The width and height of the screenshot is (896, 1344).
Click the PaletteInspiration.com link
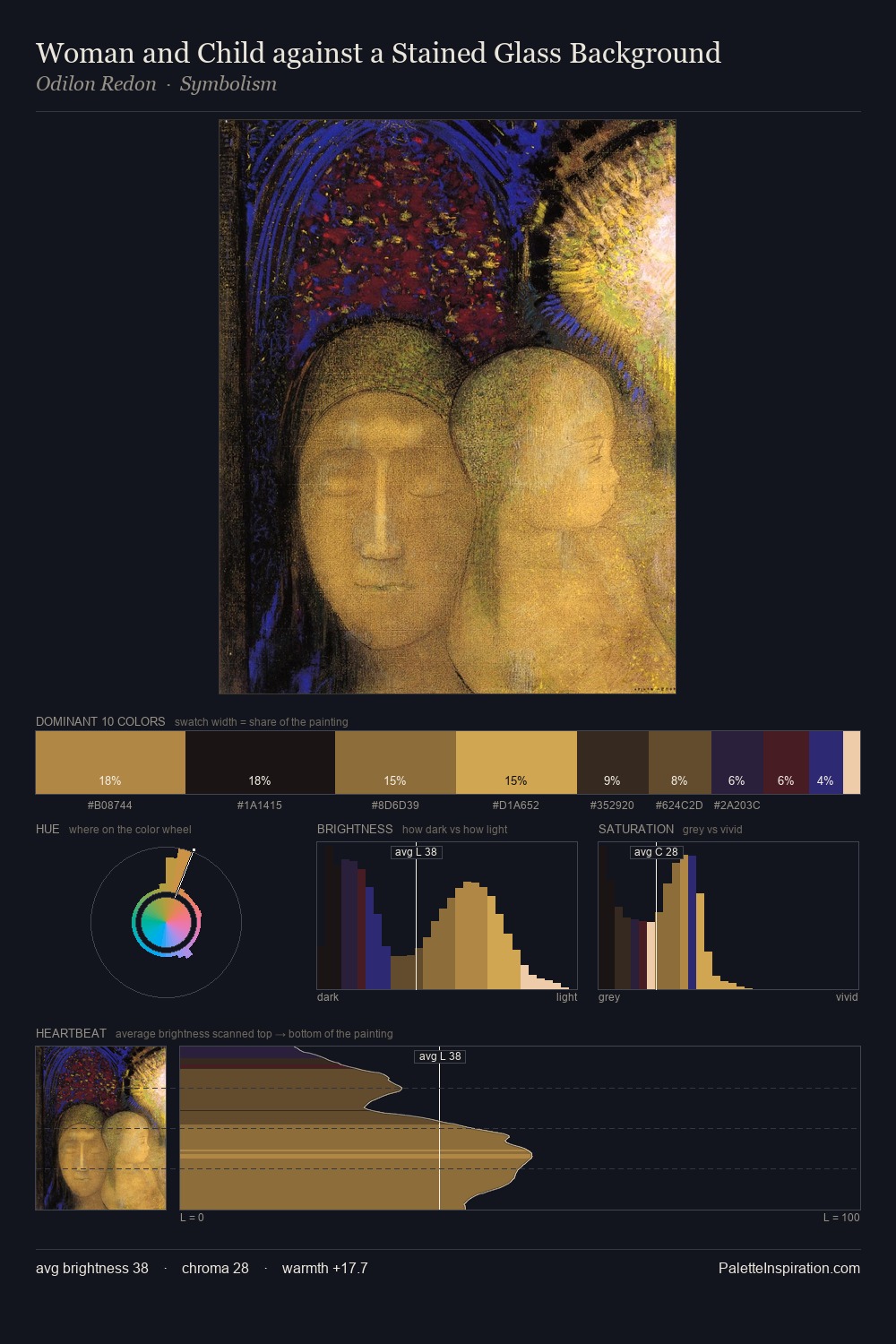[789, 1268]
